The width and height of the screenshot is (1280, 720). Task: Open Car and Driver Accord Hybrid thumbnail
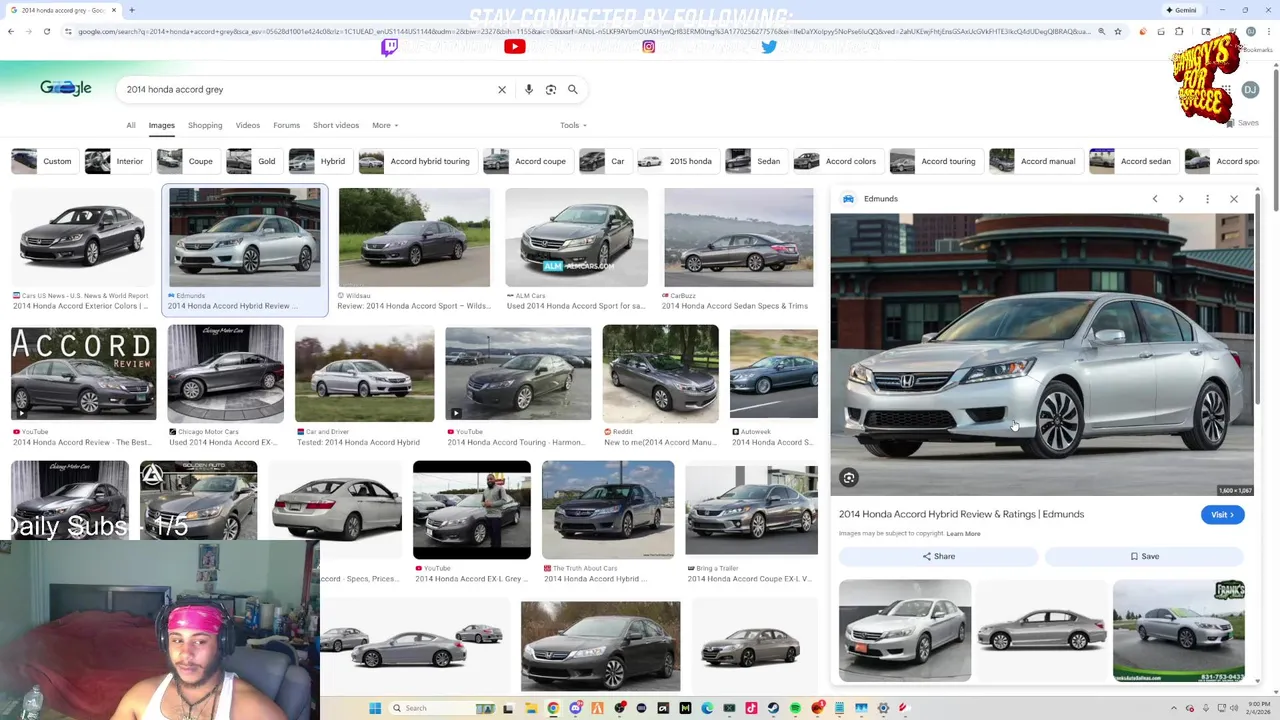(364, 373)
